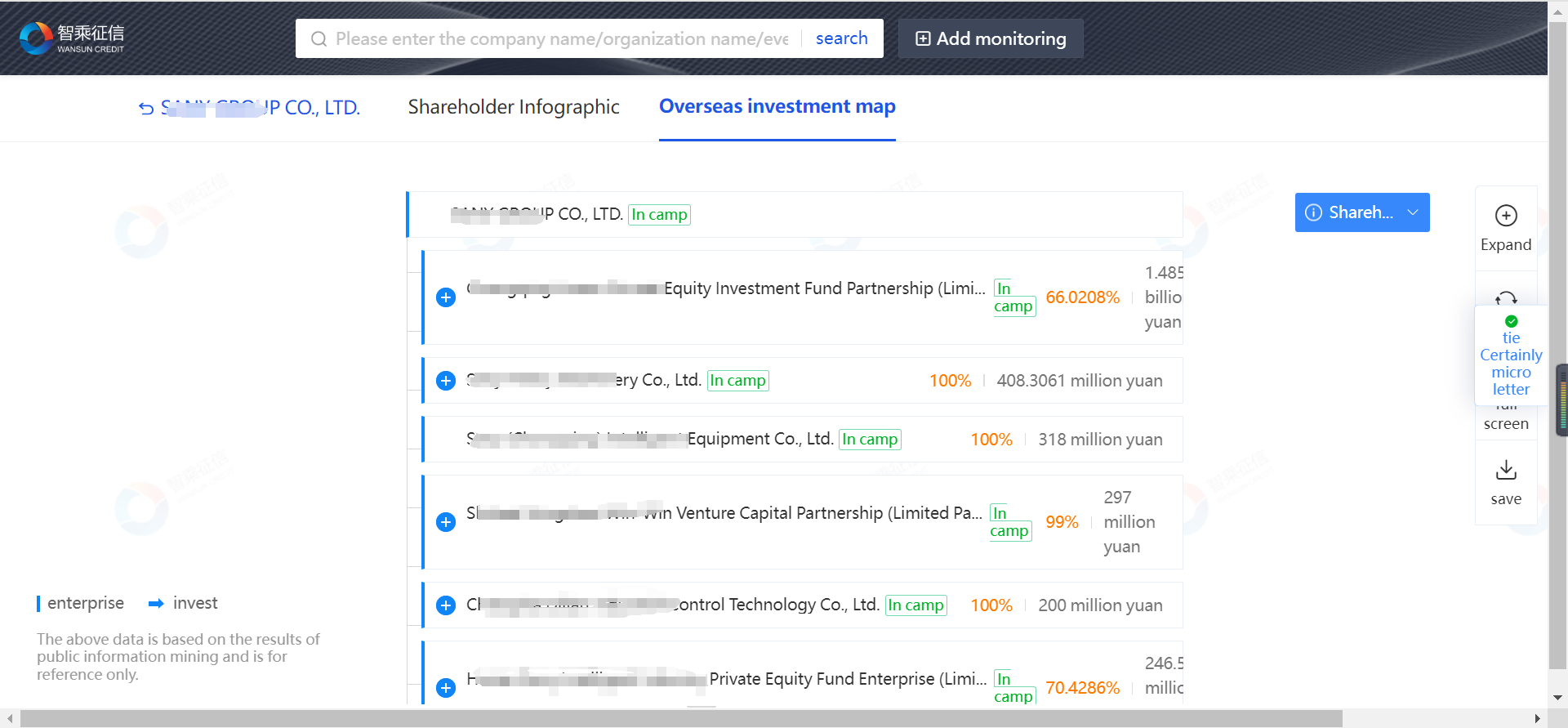Click the refresh arrows icon in side toolbar
This screenshot has width=1568, height=728.
[1506, 297]
